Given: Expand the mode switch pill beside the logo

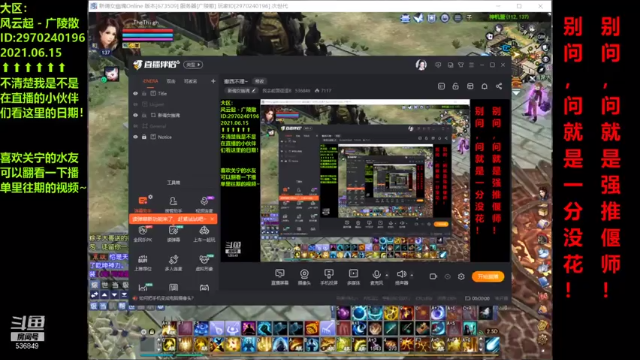Looking at the screenshot, I should click(x=193, y=64).
